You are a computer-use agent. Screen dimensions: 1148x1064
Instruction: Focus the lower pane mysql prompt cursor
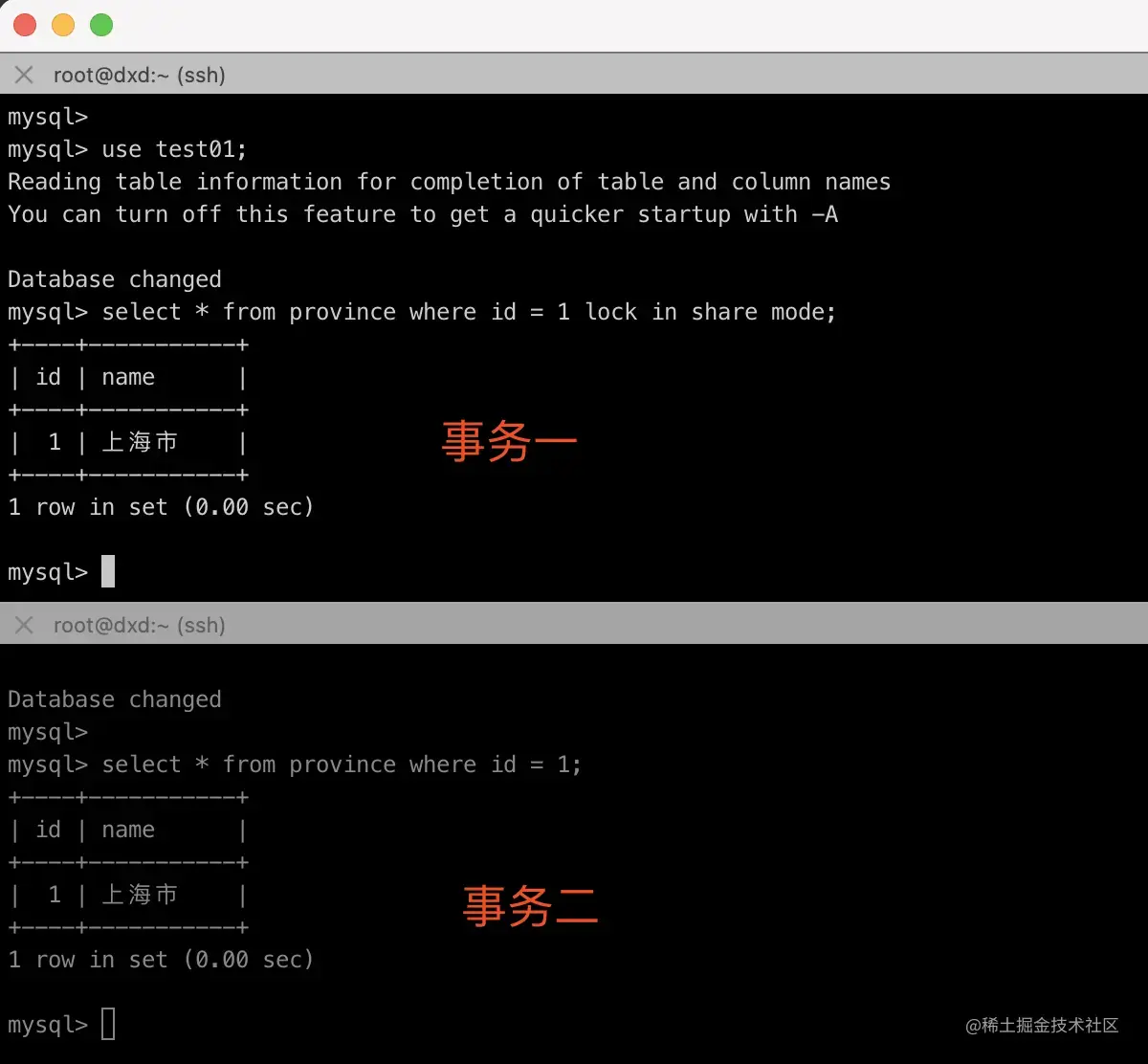[108, 1024]
